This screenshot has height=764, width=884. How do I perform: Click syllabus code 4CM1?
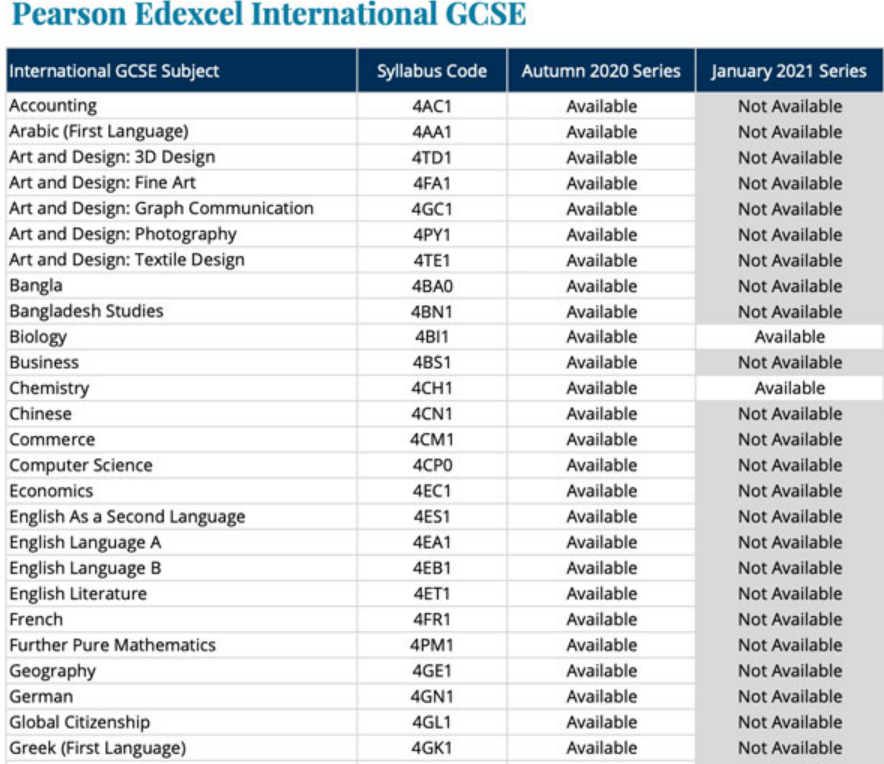pos(432,440)
